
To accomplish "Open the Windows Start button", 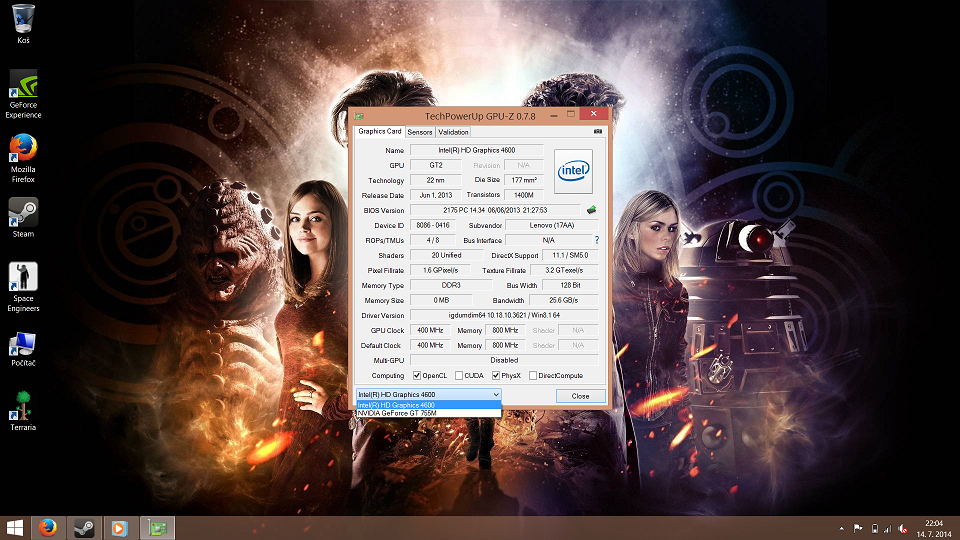I will click(15, 528).
